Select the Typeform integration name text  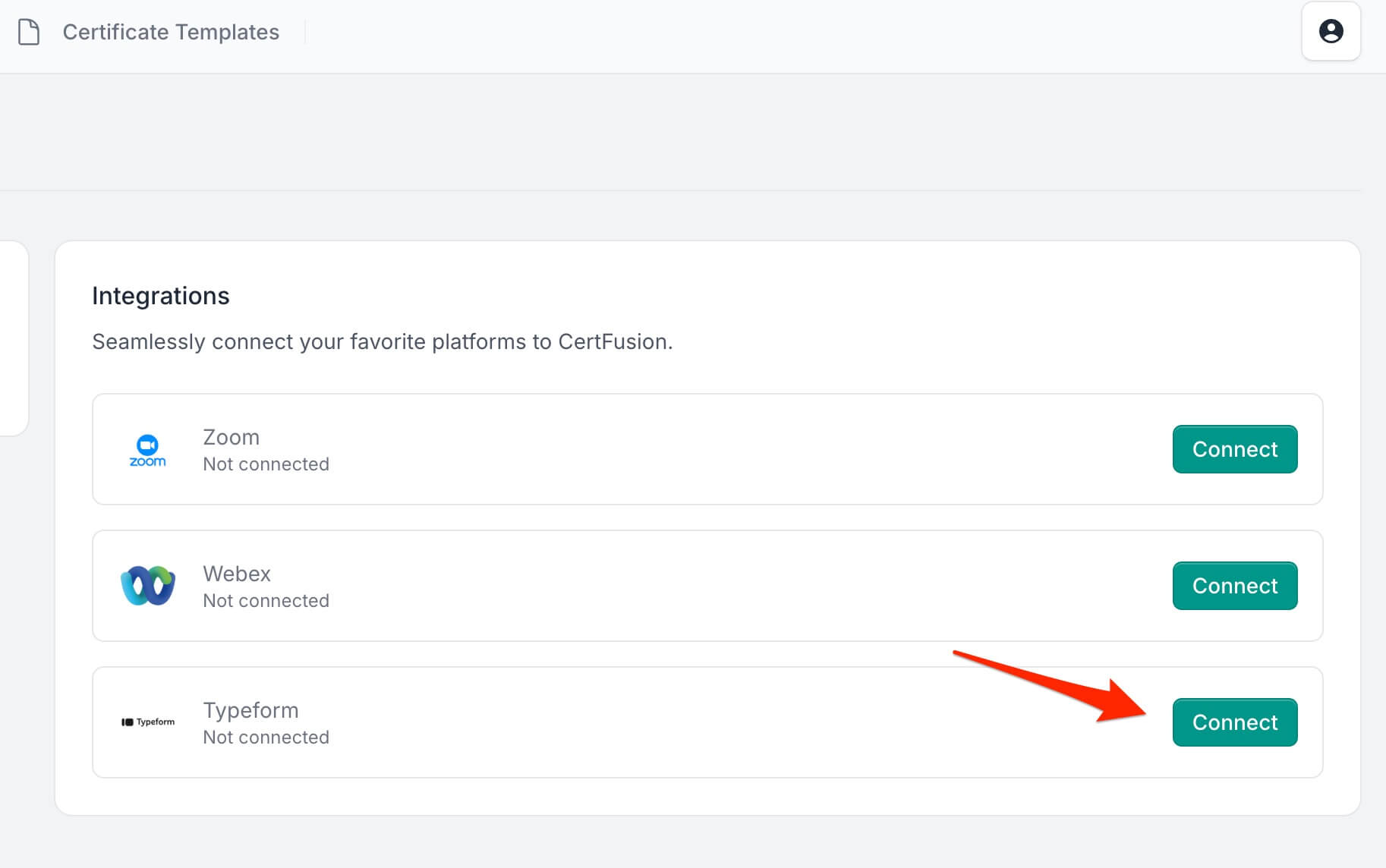[x=250, y=710]
